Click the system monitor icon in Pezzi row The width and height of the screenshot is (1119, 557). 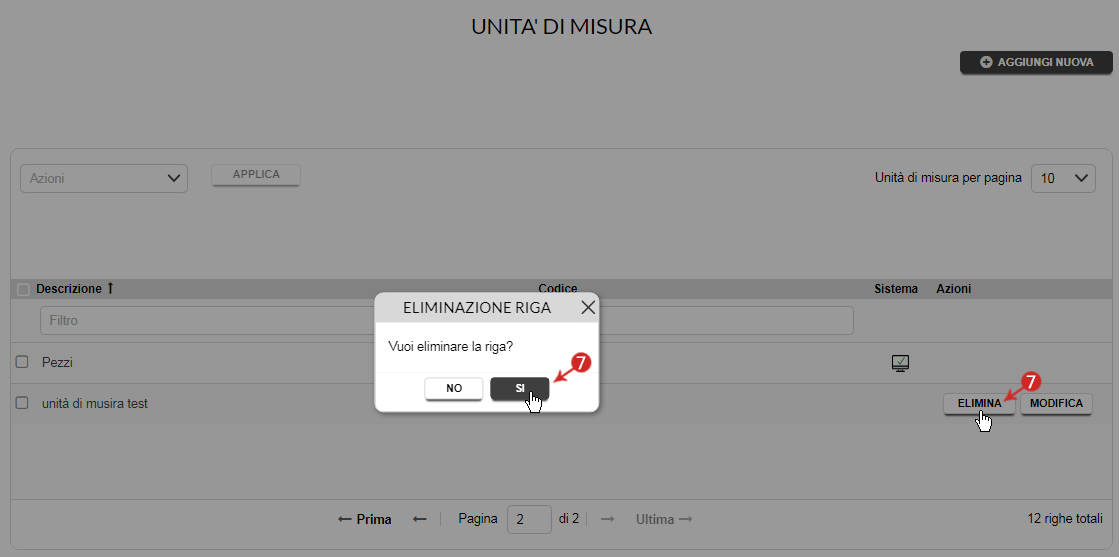pyautogui.click(x=900, y=363)
